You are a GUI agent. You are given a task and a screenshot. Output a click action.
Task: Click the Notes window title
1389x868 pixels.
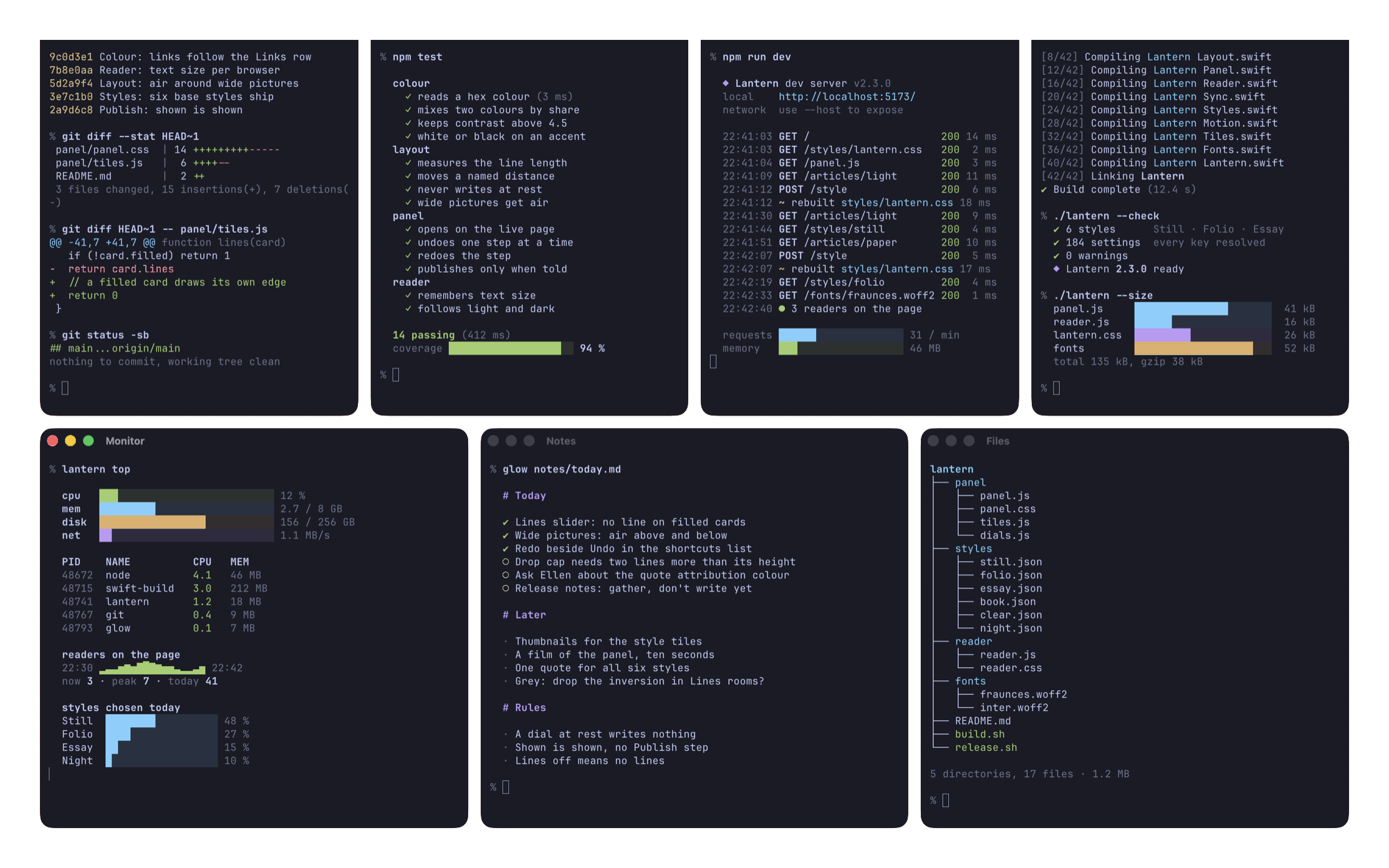[x=560, y=441]
